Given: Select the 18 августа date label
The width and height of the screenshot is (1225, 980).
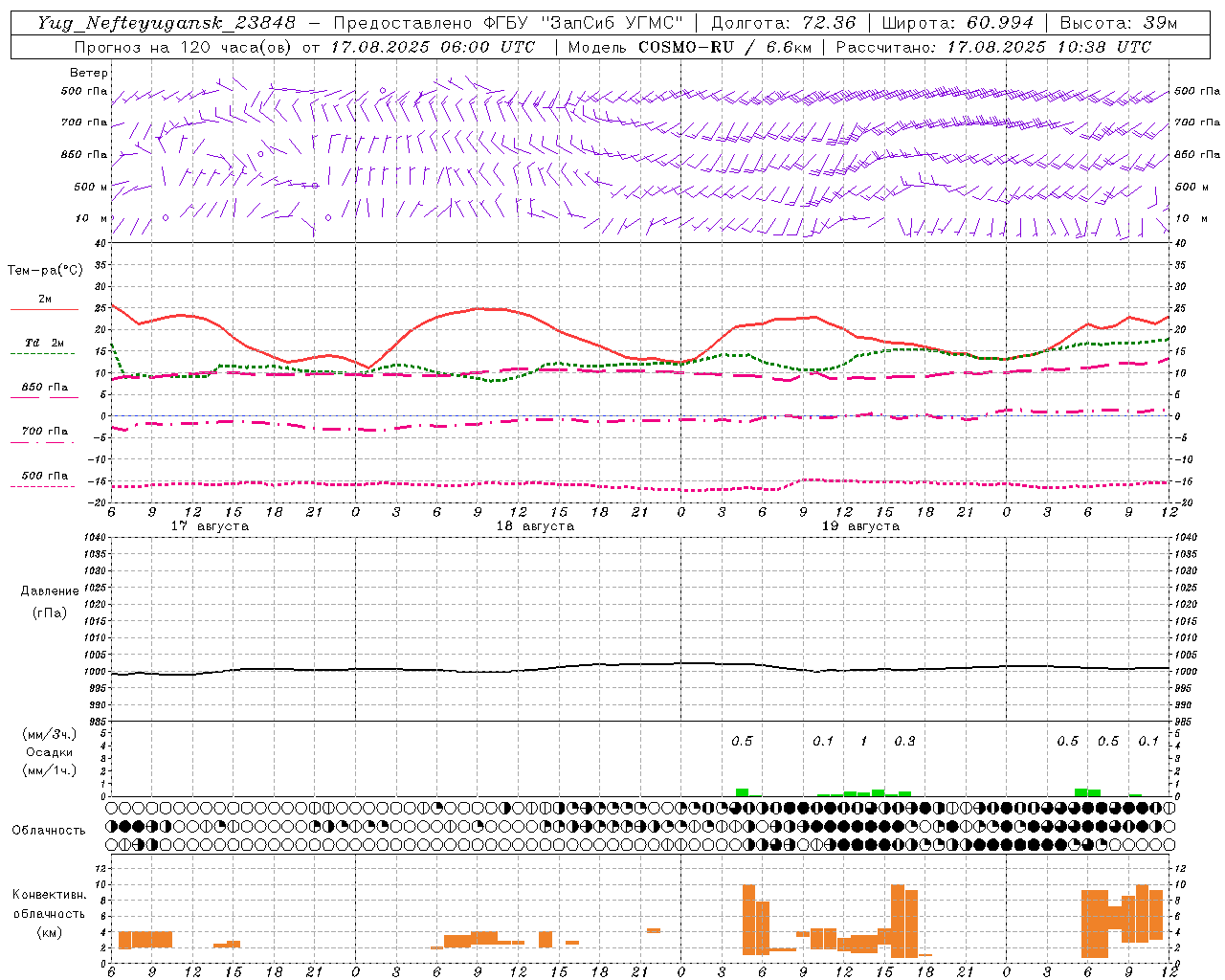Looking at the screenshot, I should 535,526.
